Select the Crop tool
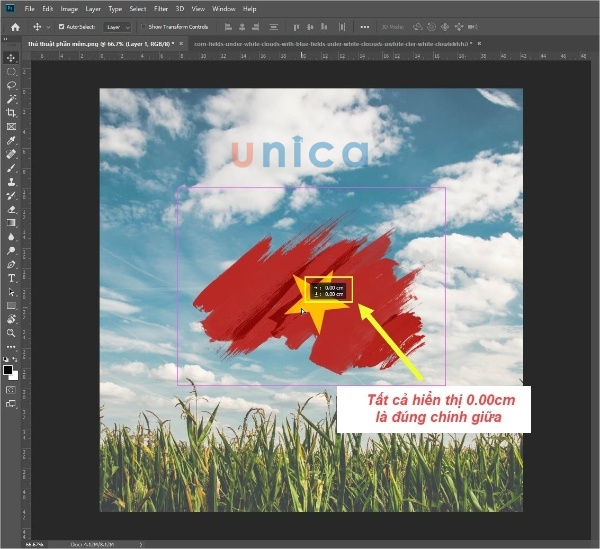The width and height of the screenshot is (600, 549). [11, 112]
